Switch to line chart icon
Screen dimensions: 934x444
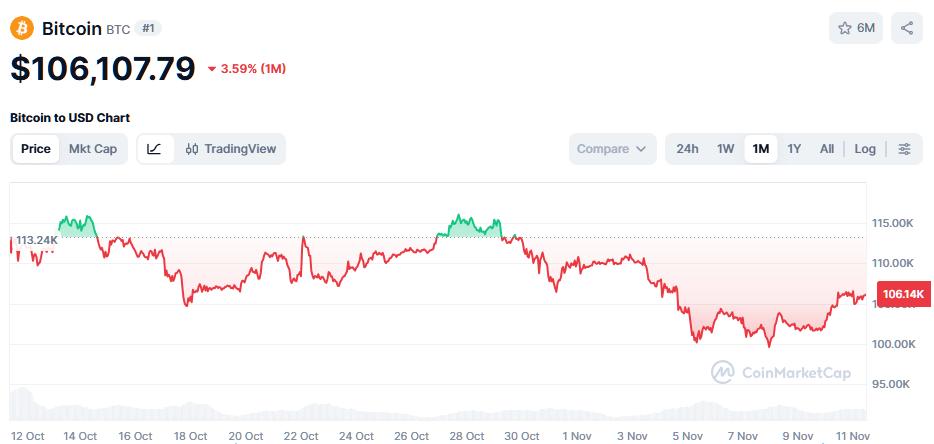pos(154,149)
